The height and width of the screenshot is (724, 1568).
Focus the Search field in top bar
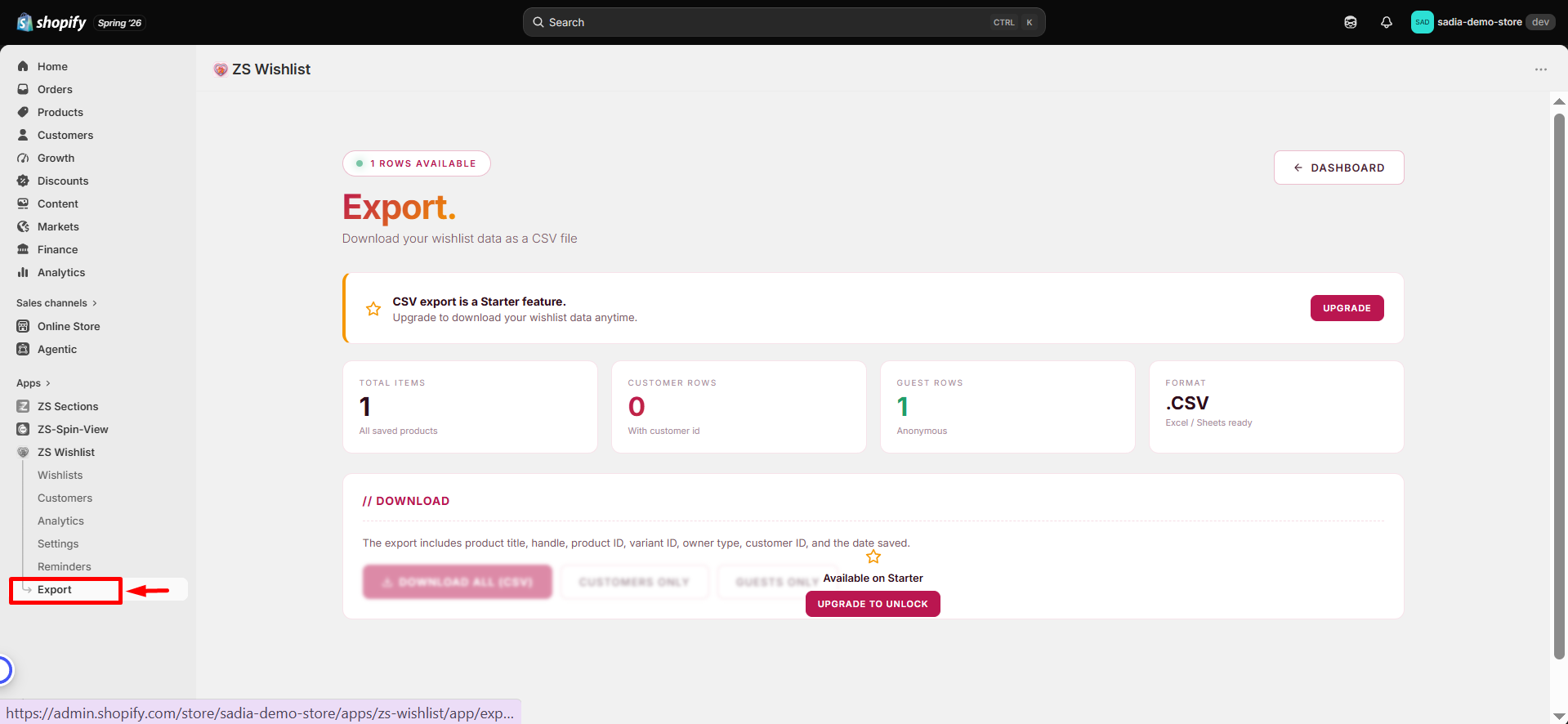(x=784, y=22)
